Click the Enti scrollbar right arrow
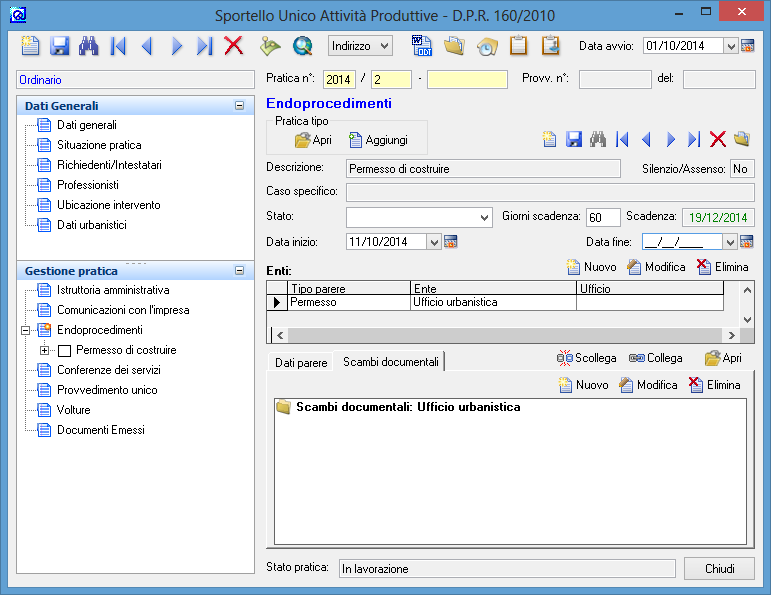 (x=732, y=335)
